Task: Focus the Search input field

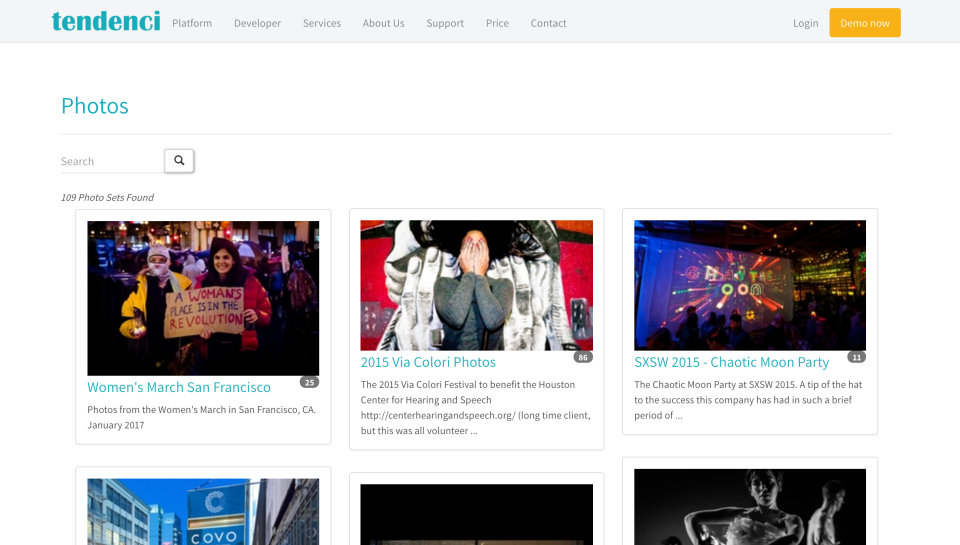Action: 113,161
